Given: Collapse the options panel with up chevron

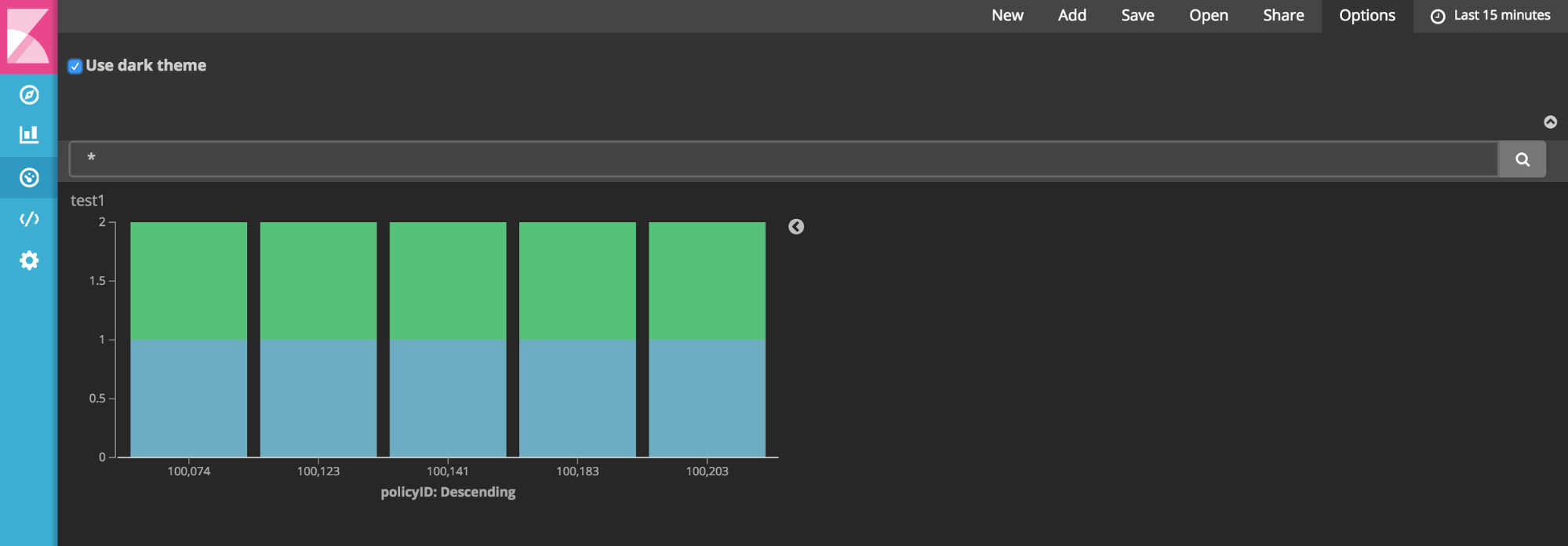Looking at the screenshot, I should [x=1550, y=122].
